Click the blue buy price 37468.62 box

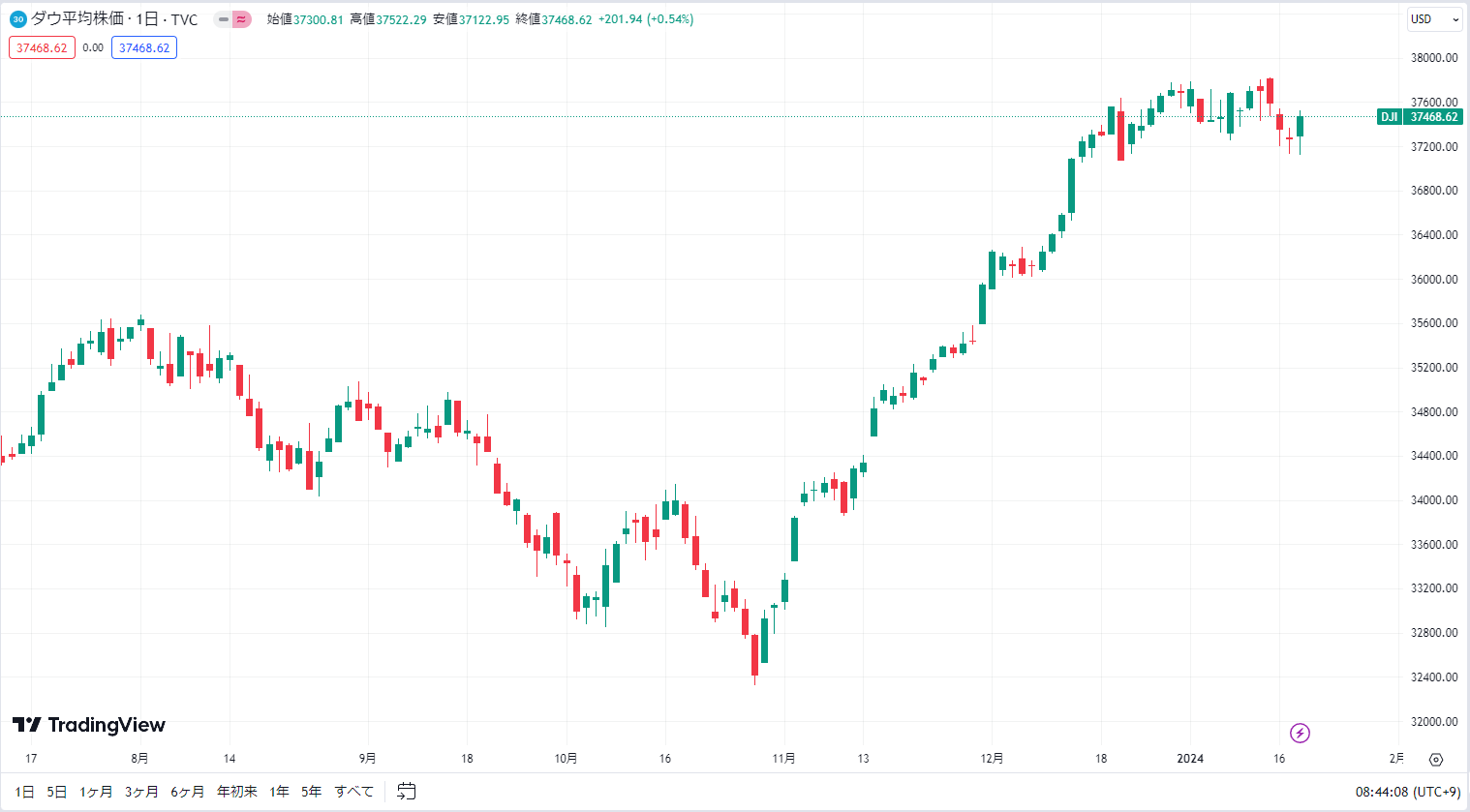pos(144,47)
